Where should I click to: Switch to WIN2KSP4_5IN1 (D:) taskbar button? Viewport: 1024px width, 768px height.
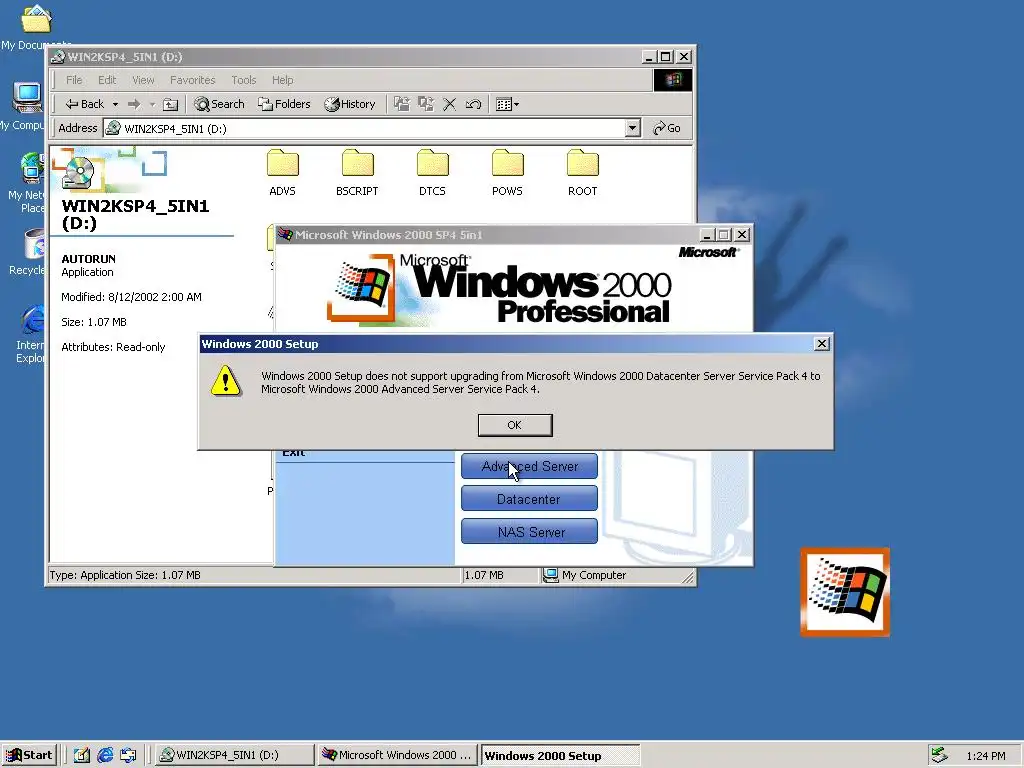[x=233, y=755]
